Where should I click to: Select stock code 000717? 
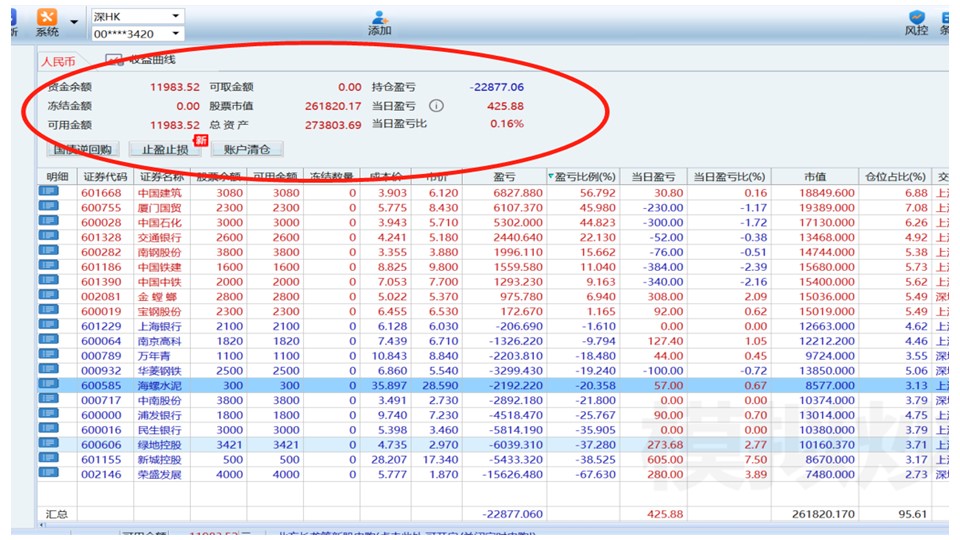pyautogui.click(x=101, y=400)
